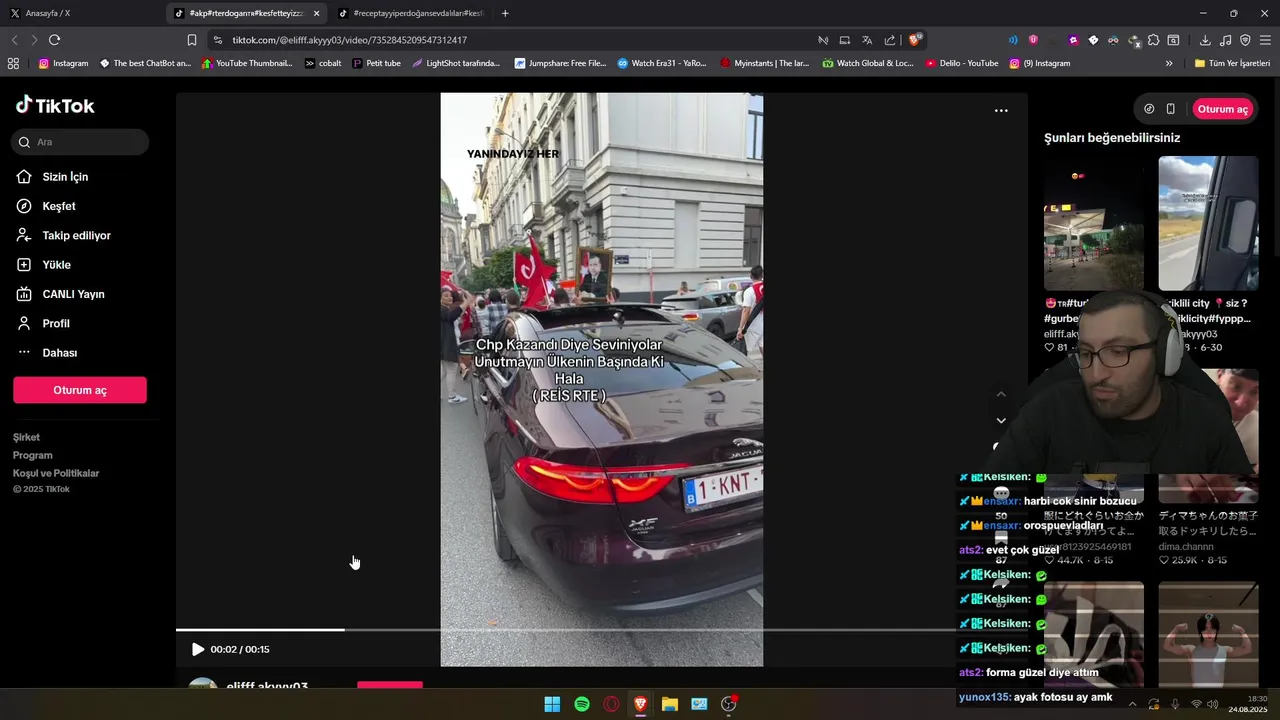Open YouTube Thumbnail bookmark
Image resolution: width=1280 pixels, height=720 pixels.
[x=247, y=63]
